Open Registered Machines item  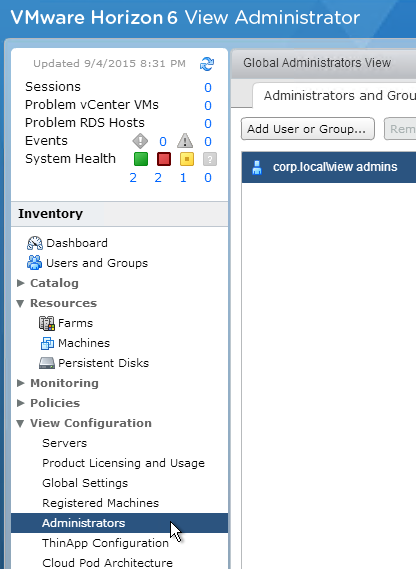[x=101, y=503]
